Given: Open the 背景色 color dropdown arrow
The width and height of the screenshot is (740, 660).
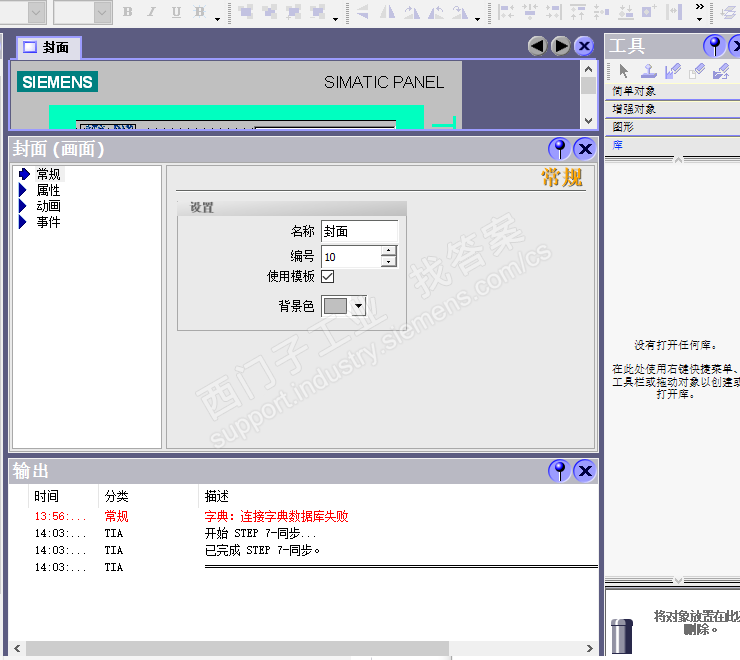Looking at the screenshot, I should click(359, 306).
